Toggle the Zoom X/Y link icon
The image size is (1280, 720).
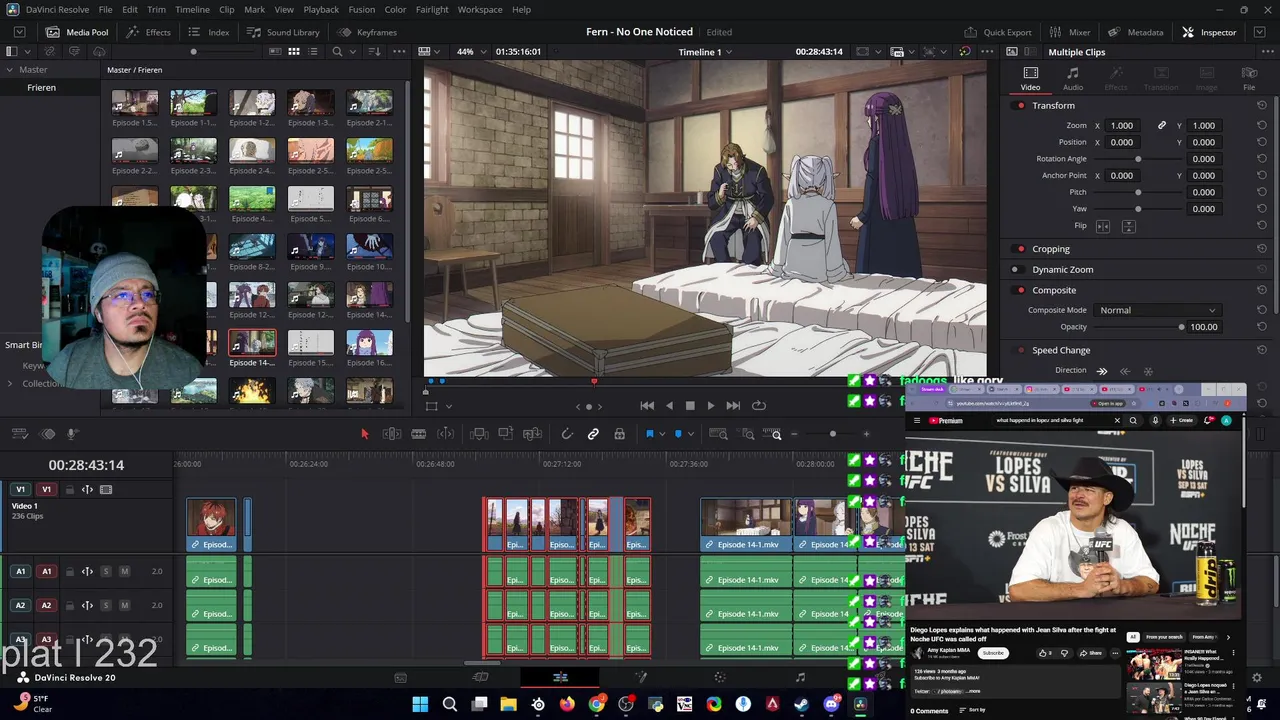(1161, 125)
